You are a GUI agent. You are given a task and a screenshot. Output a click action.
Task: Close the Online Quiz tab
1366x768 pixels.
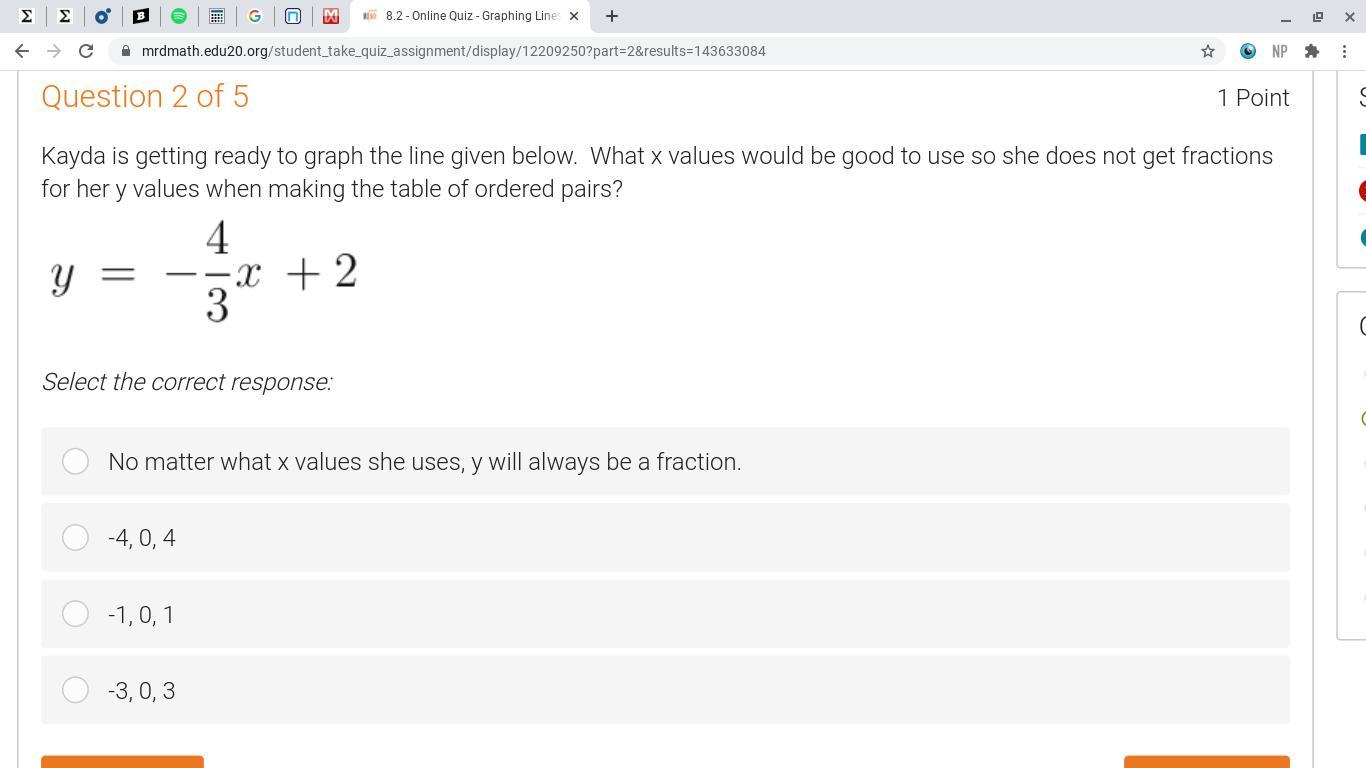(x=574, y=16)
